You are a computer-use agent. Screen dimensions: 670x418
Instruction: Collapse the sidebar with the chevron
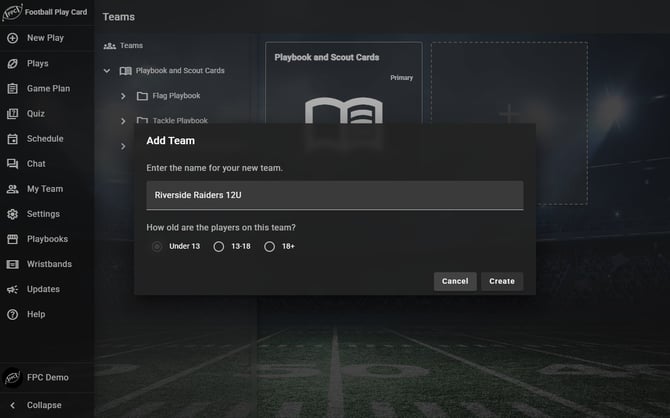point(12,405)
